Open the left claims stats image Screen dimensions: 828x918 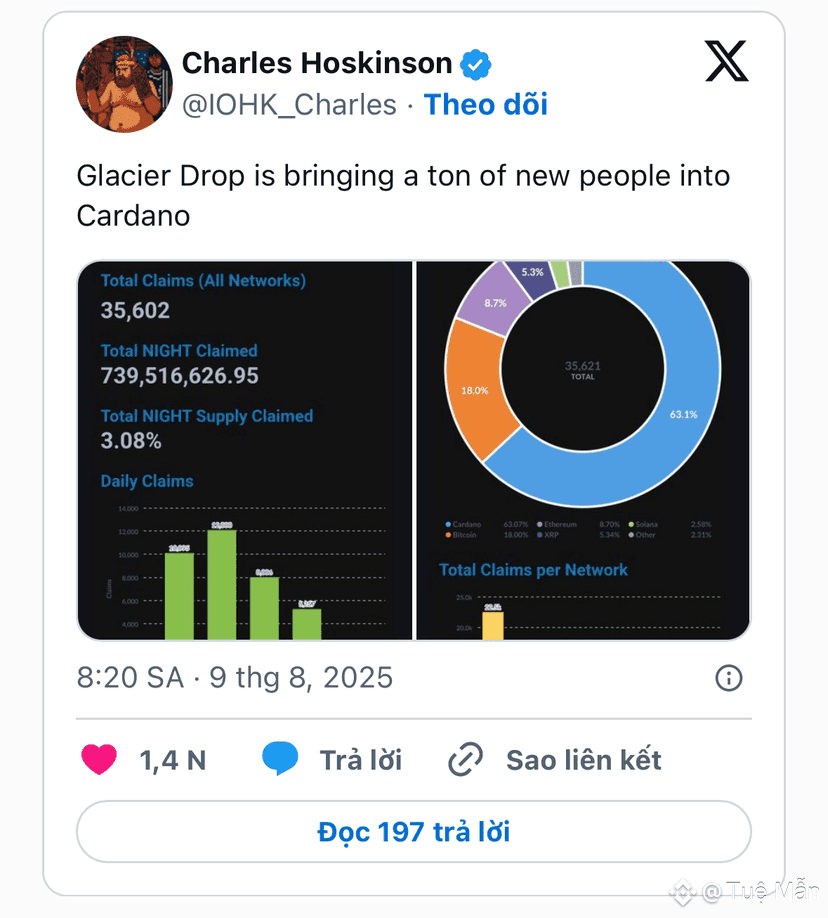point(245,450)
